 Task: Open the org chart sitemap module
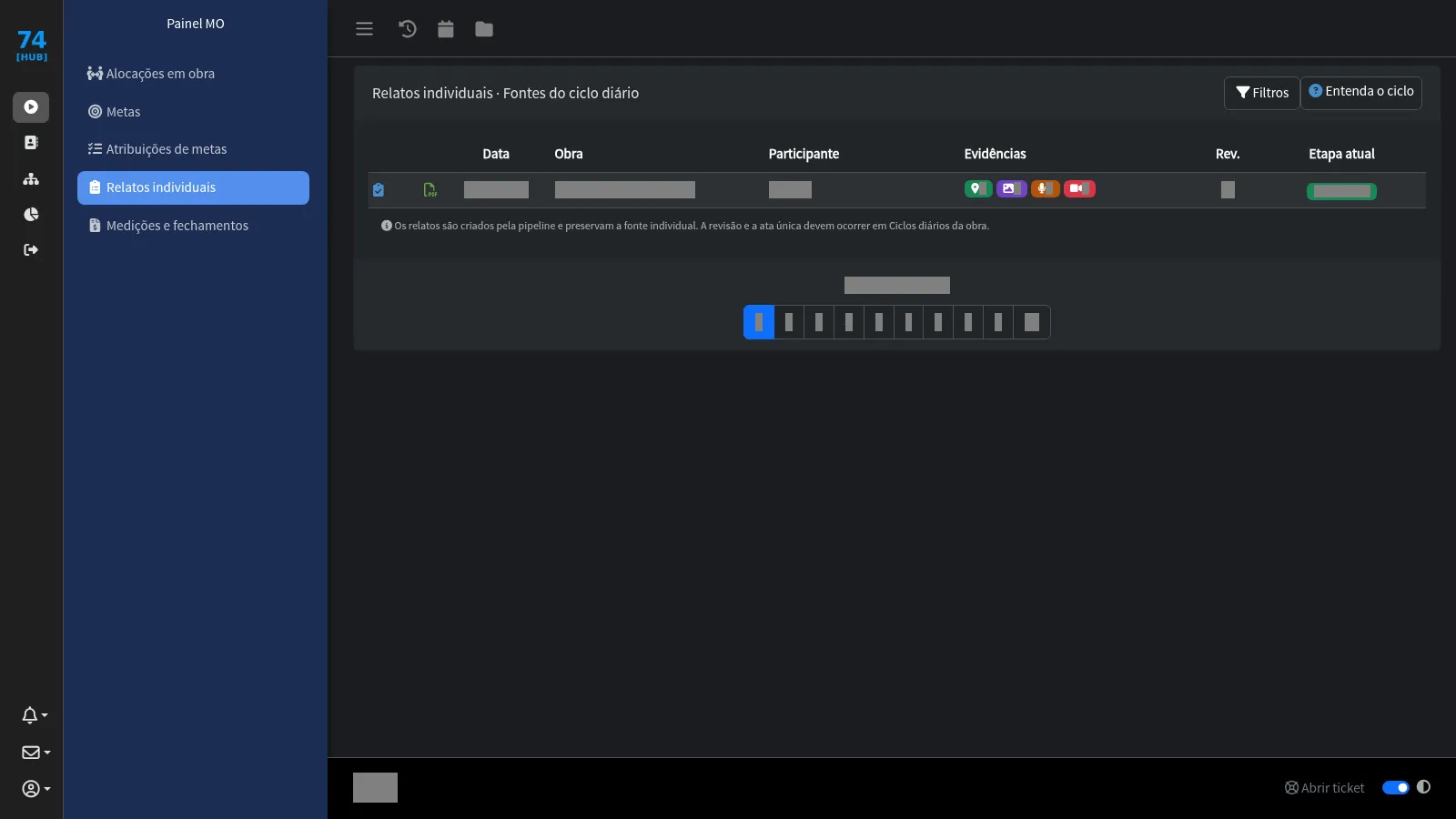coord(31,179)
